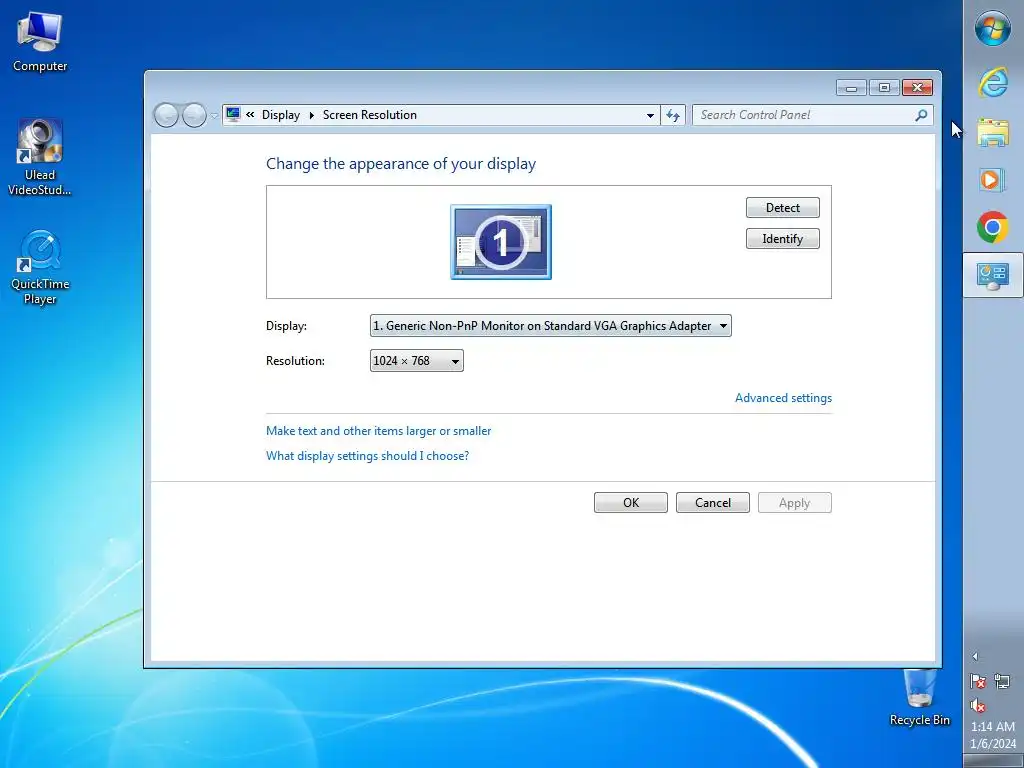Viewport: 1024px width, 768px height.
Task: Show hidden tray icons arrow
Action: pyautogui.click(x=975, y=656)
